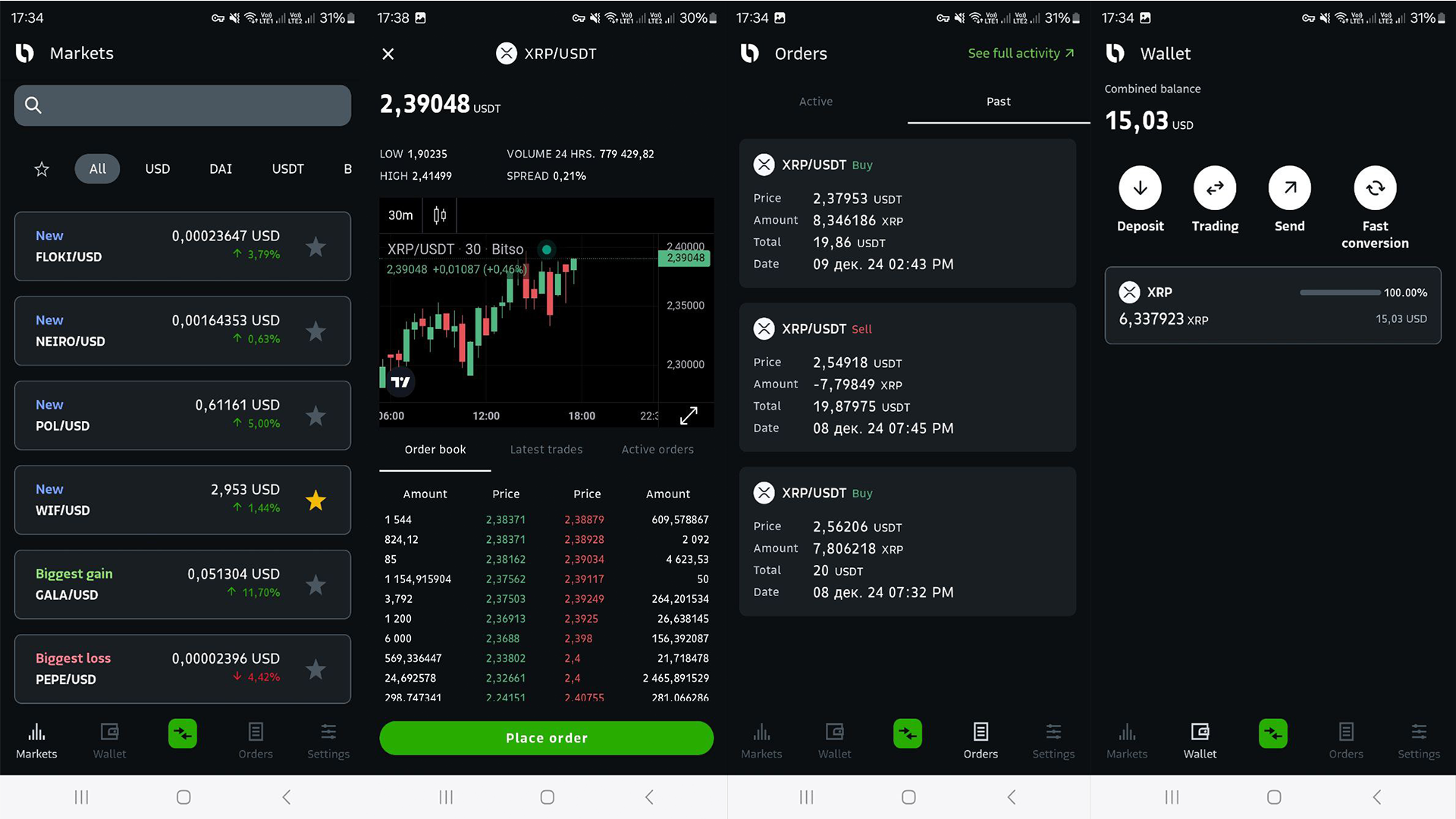Viewport: 1456px width, 819px height.
Task: Select the candlestick chart style icon
Action: pos(438,215)
